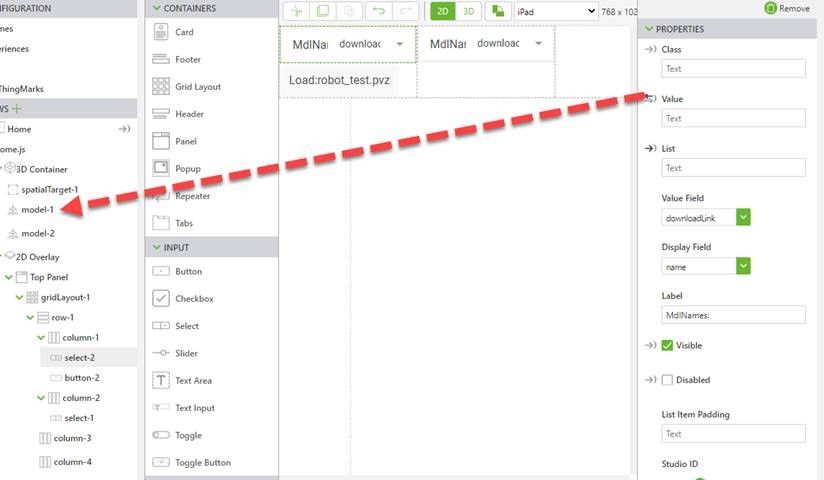Click the Class property text field

733,69
